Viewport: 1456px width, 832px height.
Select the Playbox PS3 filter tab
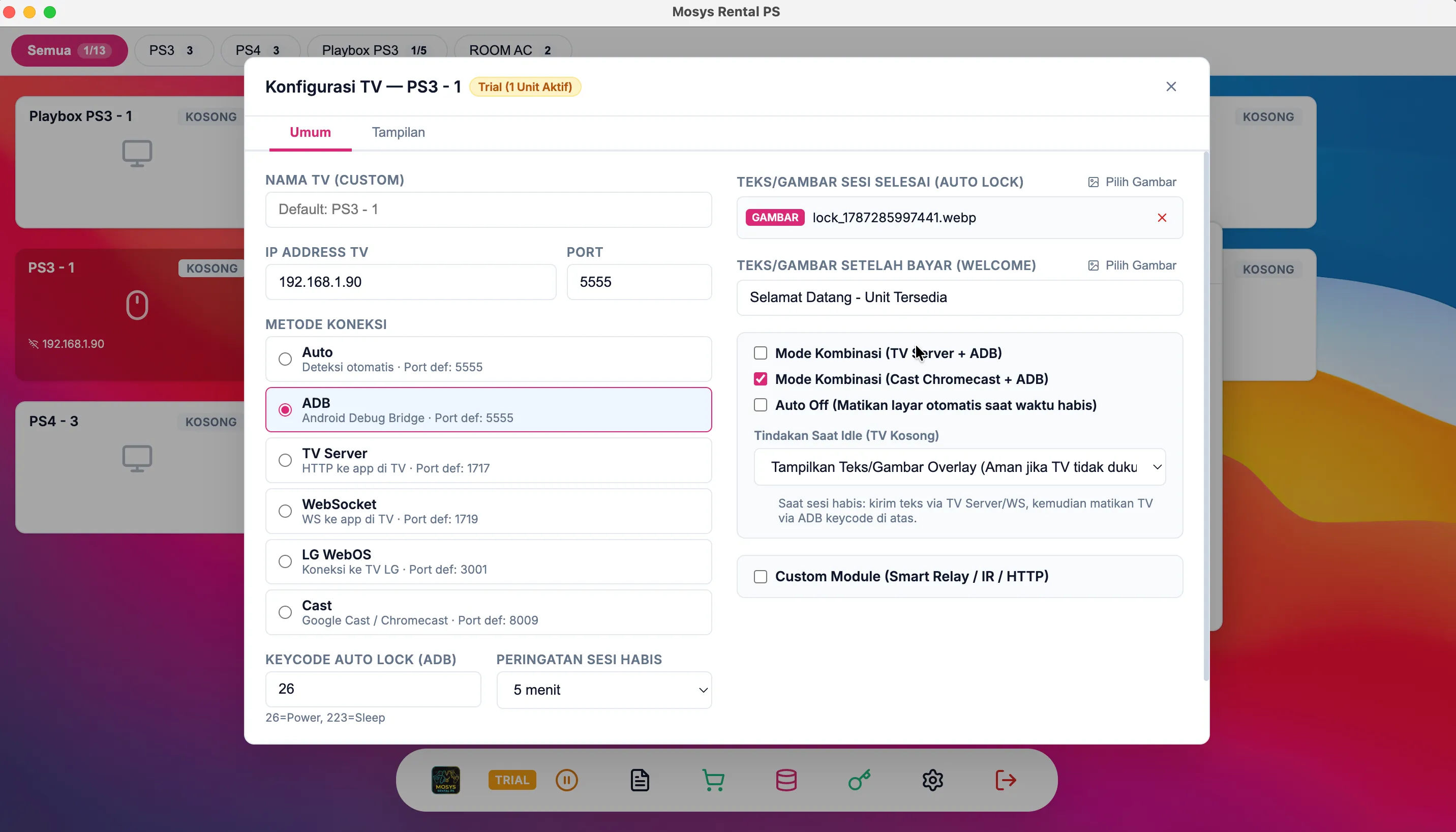[377, 50]
